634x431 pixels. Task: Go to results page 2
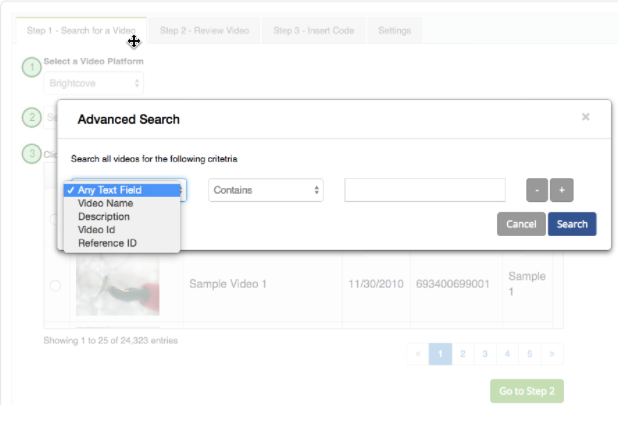(463, 354)
